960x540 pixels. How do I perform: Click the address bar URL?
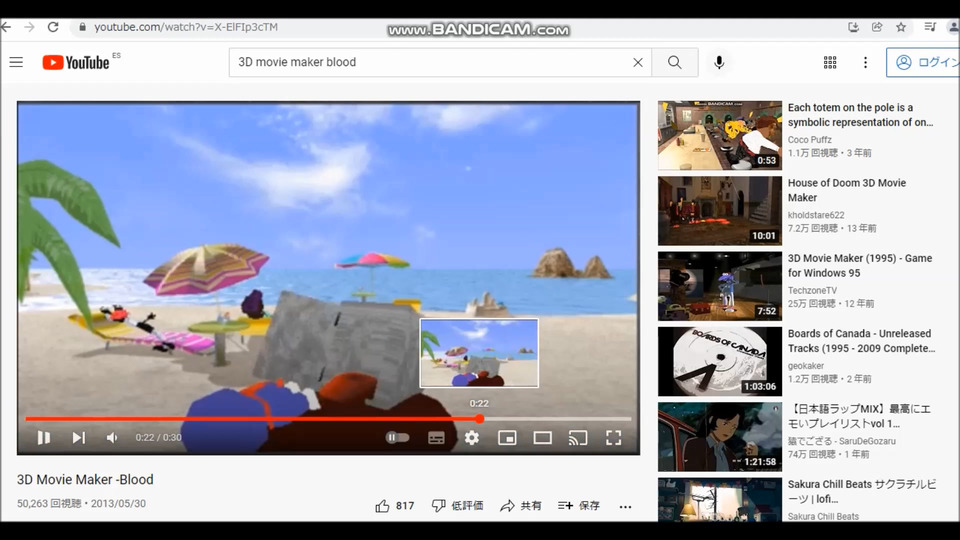point(186,27)
